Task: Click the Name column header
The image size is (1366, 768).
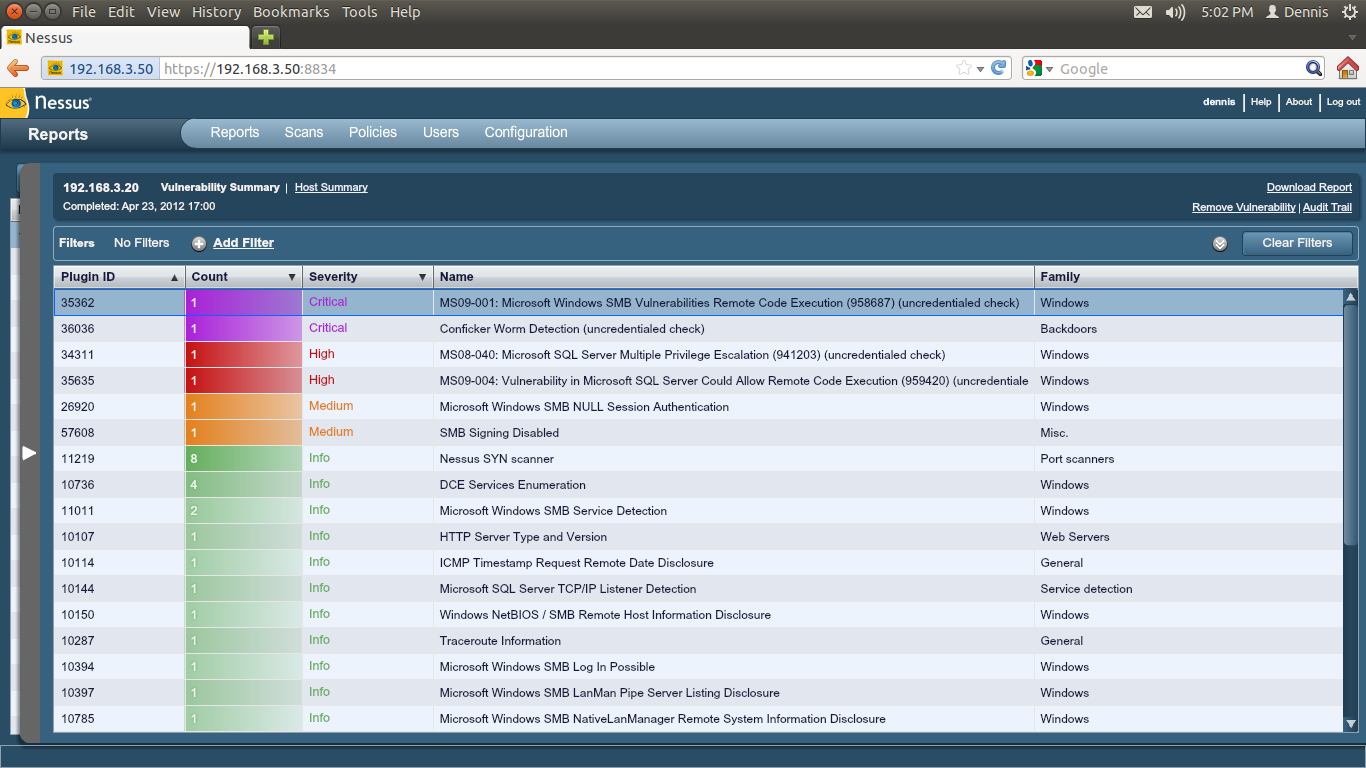Action: 734,277
